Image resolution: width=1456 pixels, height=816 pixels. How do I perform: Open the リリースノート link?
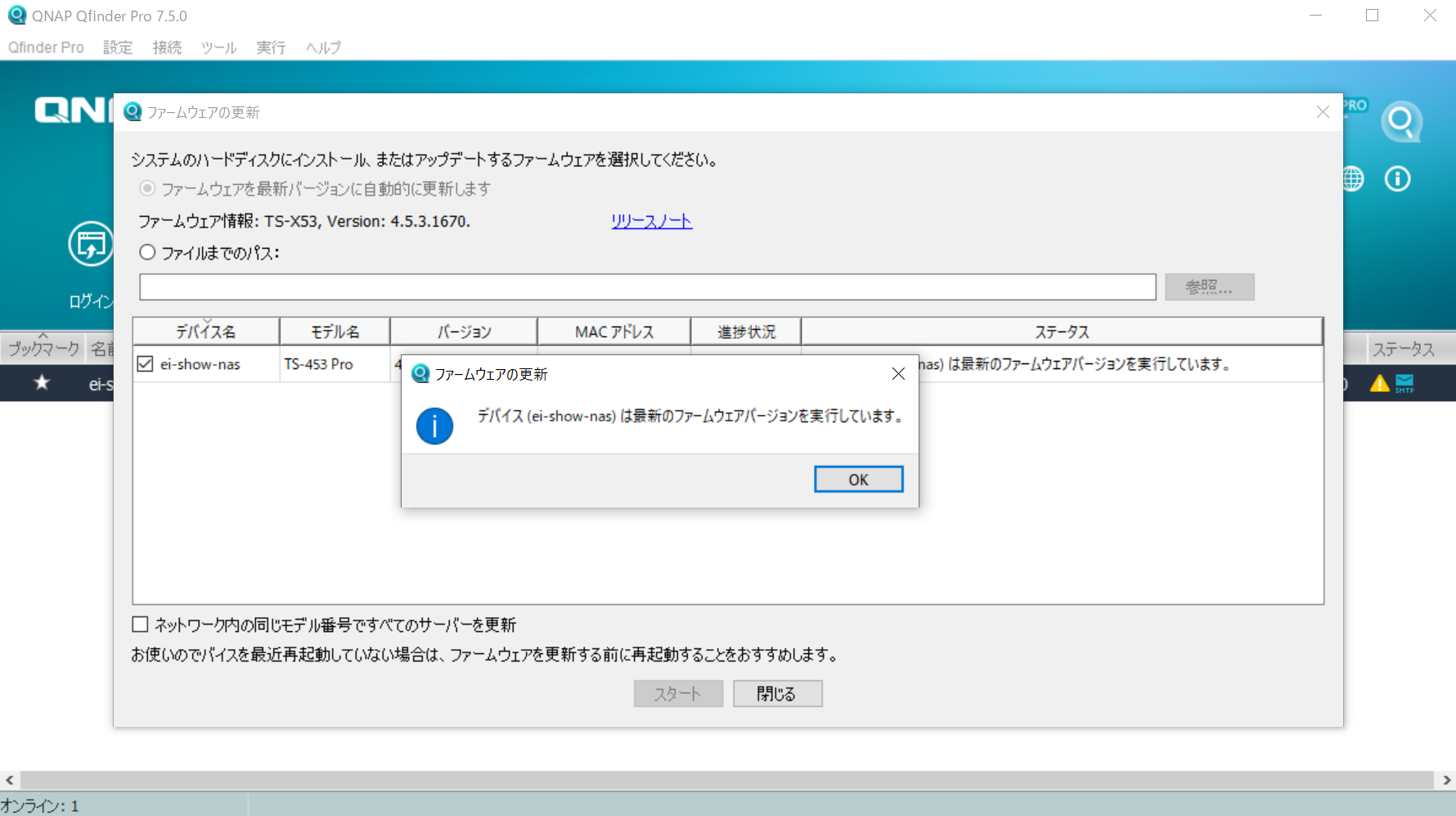(x=651, y=221)
